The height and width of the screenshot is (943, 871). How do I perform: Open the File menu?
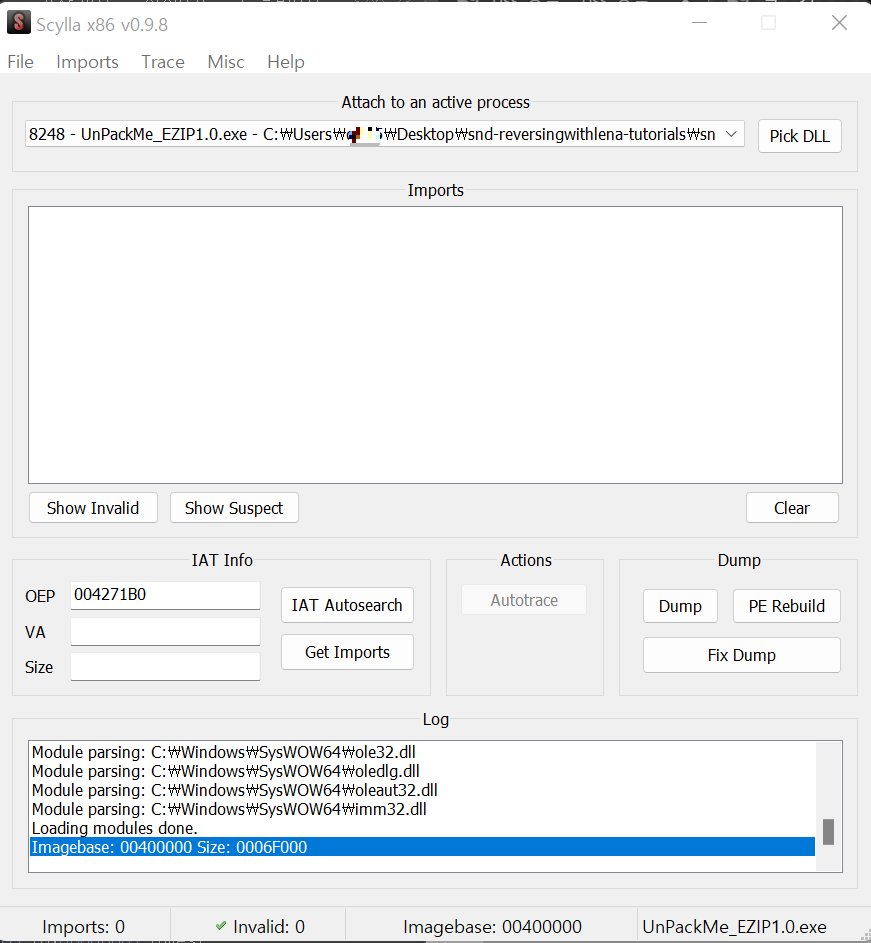click(x=20, y=62)
